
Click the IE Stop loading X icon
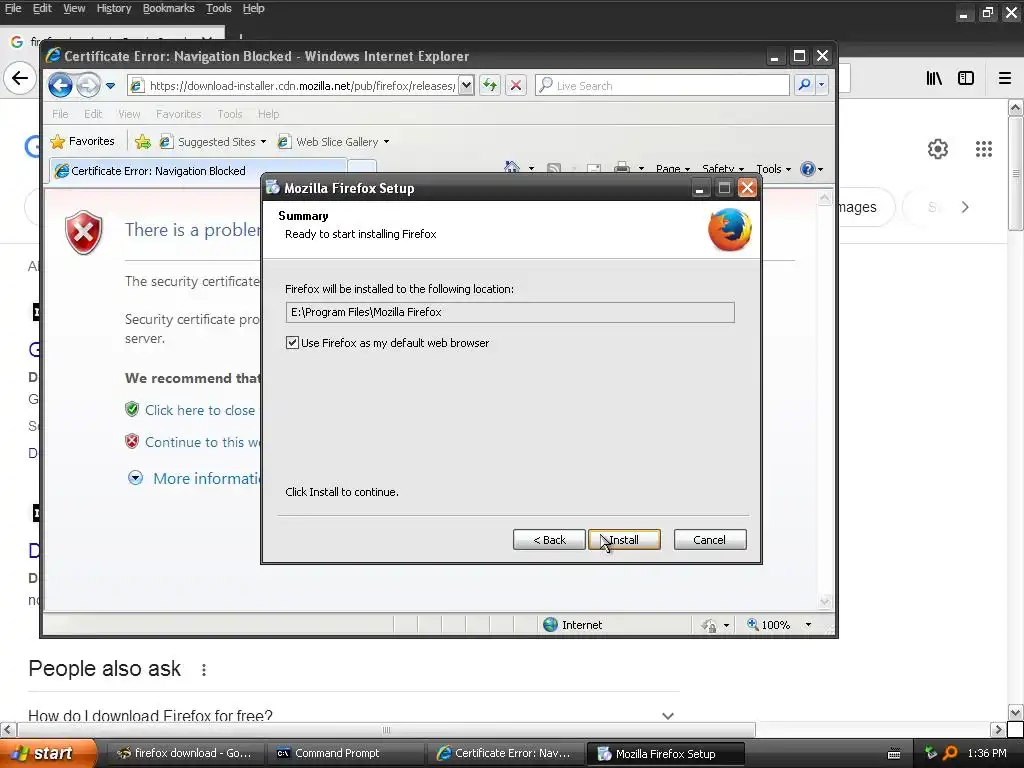click(x=516, y=86)
